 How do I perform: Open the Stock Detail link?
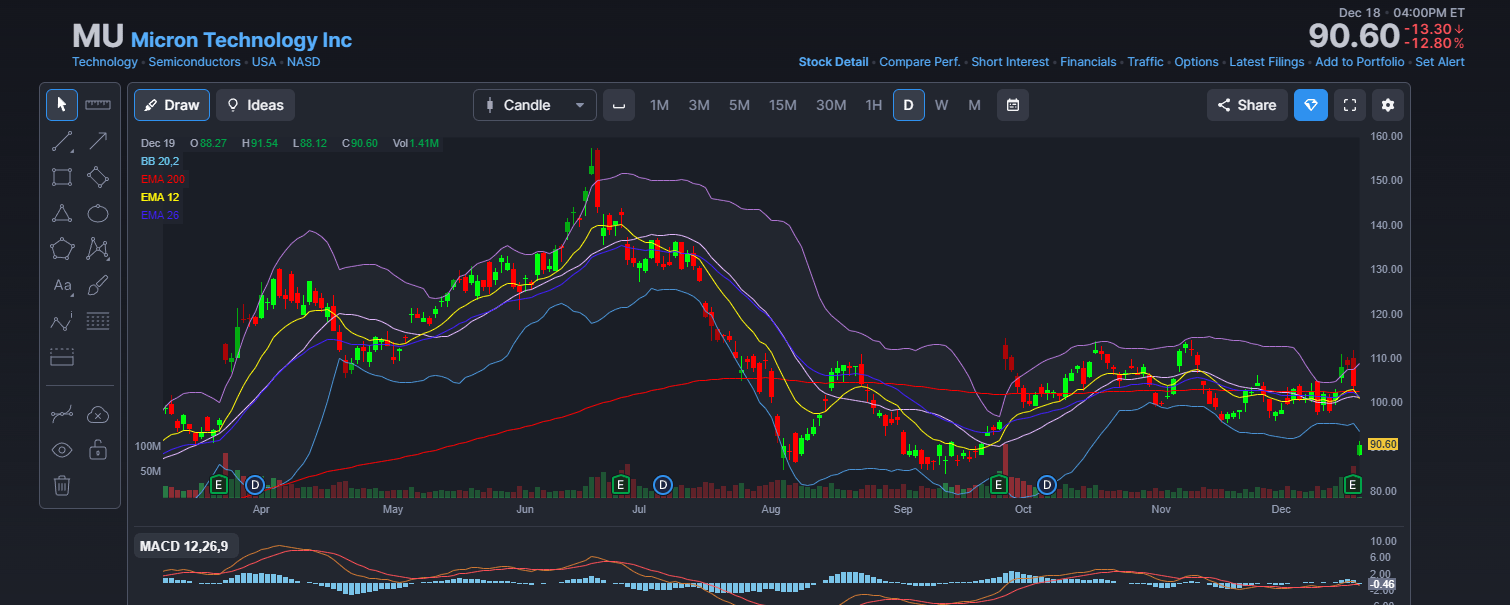[833, 62]
